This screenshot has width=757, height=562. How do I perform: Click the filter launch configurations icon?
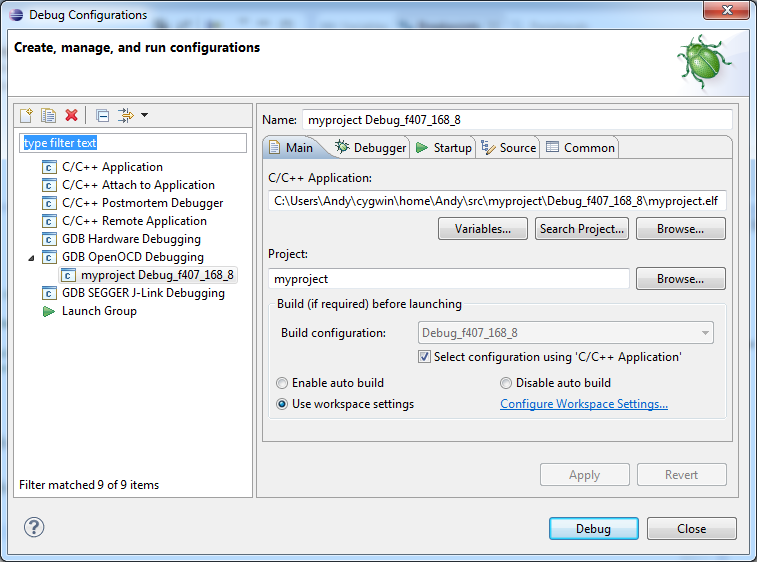coord(126,115)
